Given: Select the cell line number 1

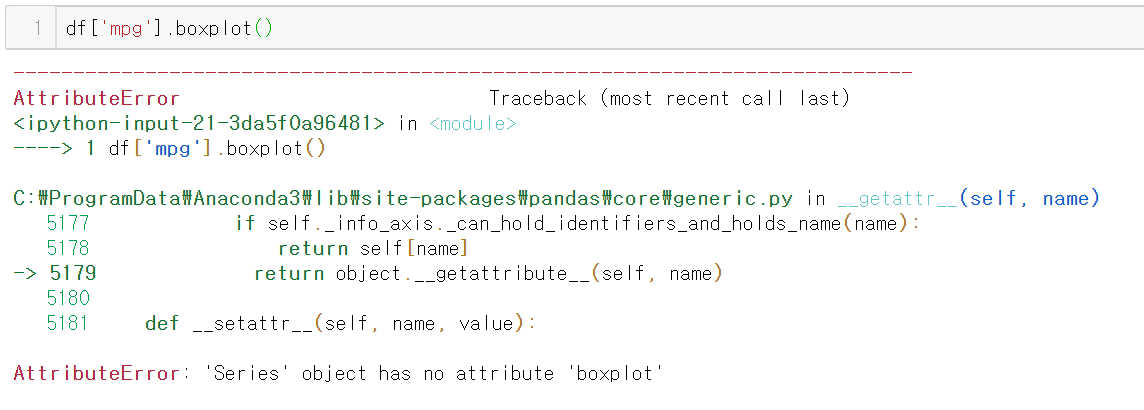Looking at the screenshot, I should [x=36, y=28].
